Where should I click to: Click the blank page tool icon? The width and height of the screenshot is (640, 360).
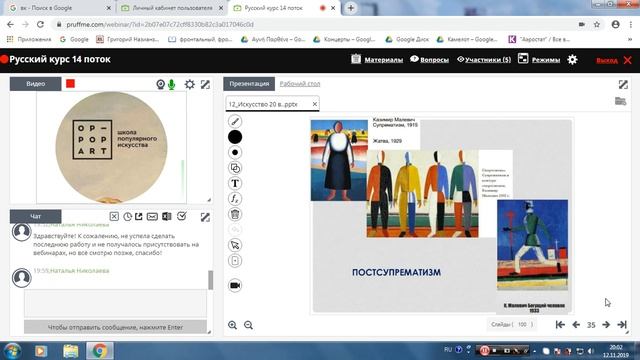(x=235, y=260)
